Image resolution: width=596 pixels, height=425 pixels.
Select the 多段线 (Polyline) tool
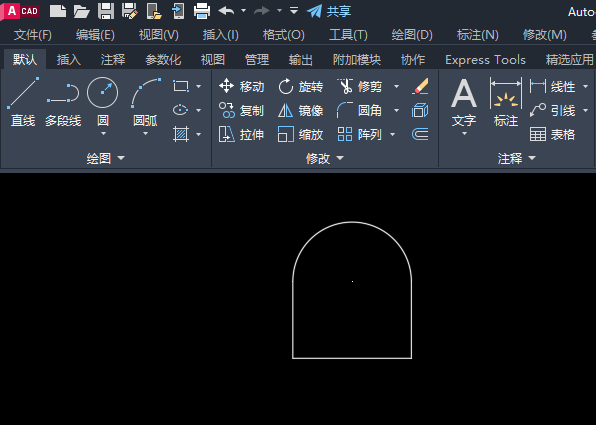63,102
